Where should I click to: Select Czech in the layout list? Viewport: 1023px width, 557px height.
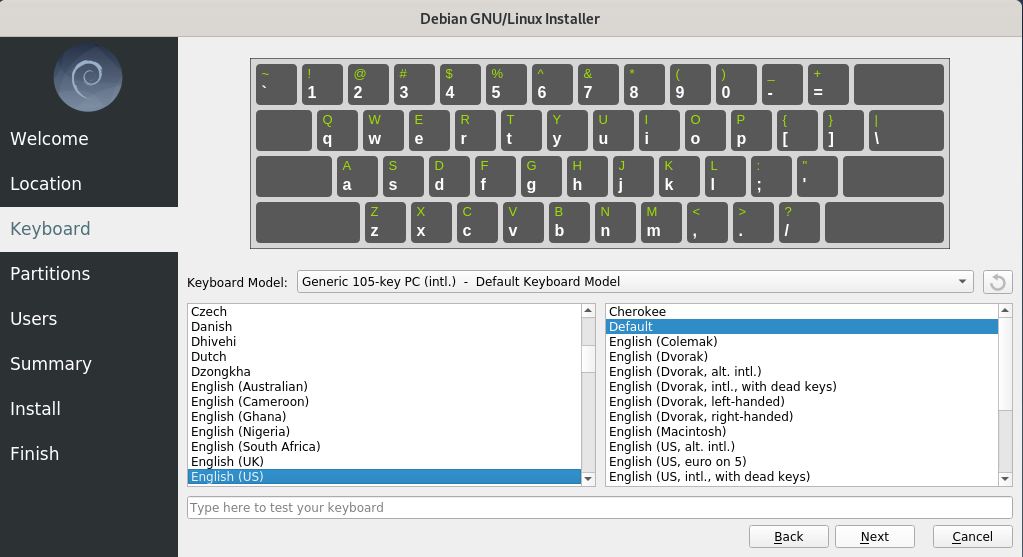[x=384, y=312]
